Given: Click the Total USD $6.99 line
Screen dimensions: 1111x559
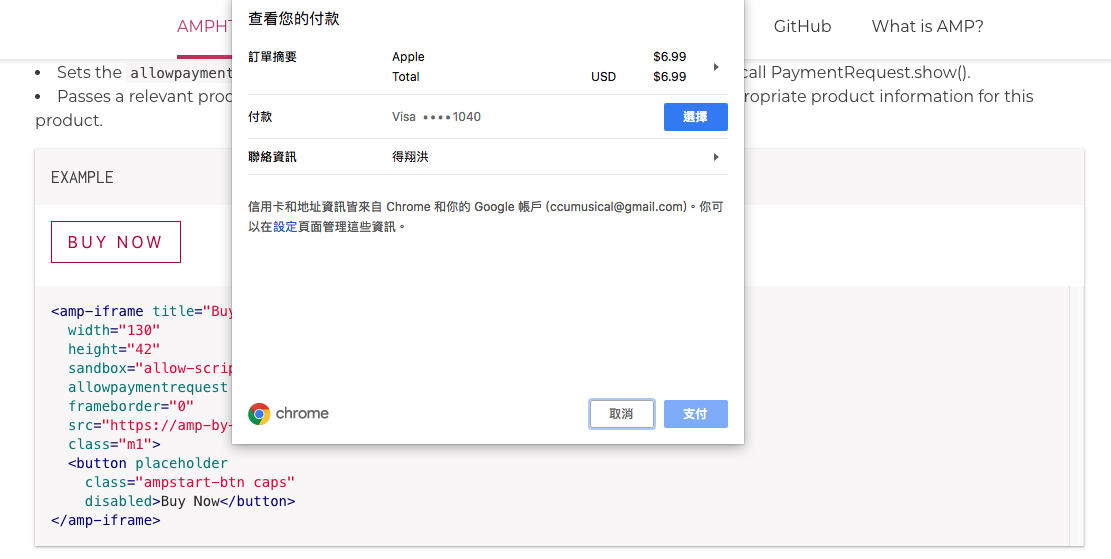Looking at the screenshot, I should [x=538, y=77].
